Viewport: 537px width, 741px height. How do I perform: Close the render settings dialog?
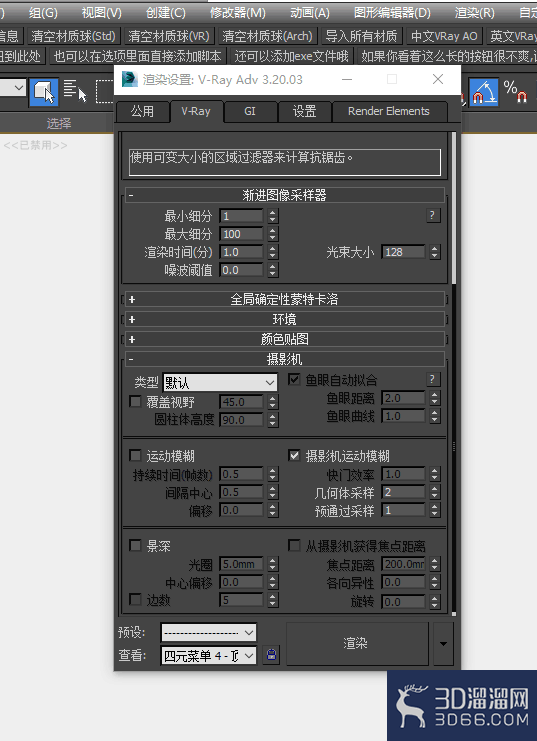tap(438, 79)
